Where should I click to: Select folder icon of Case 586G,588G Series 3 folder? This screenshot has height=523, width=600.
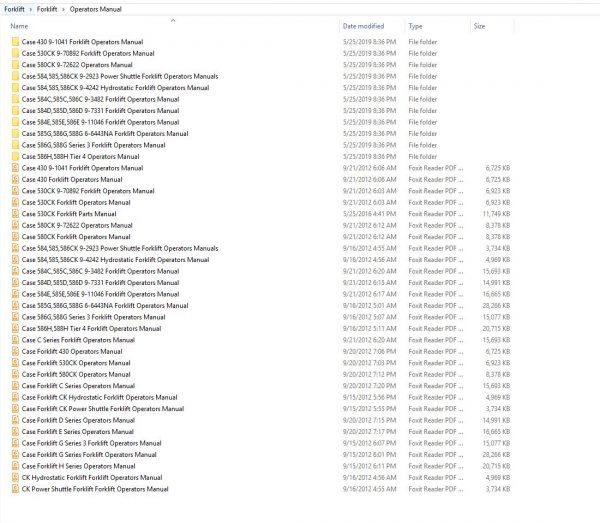15,145
